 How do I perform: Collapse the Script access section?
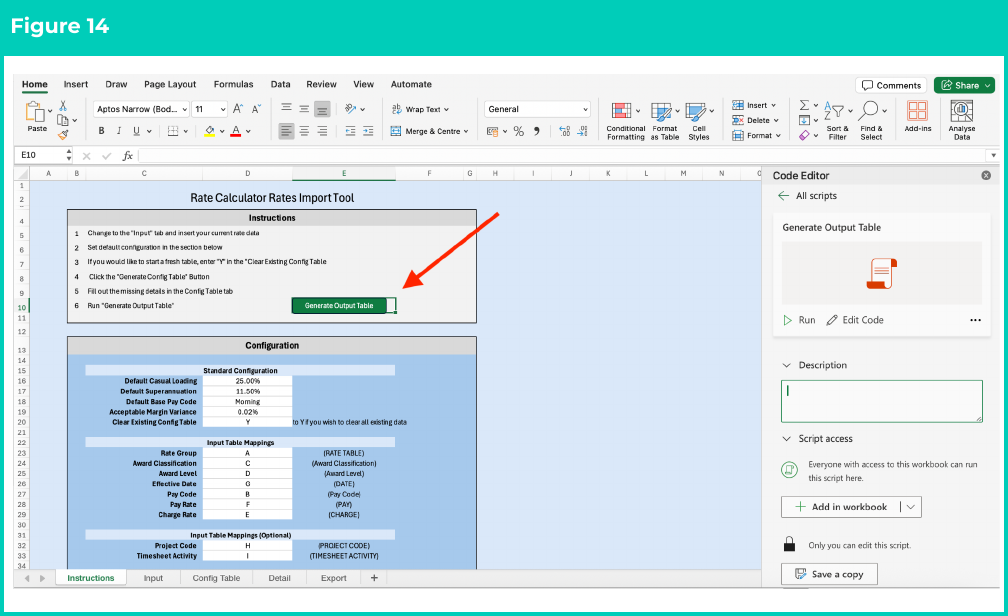coord(786,439)
